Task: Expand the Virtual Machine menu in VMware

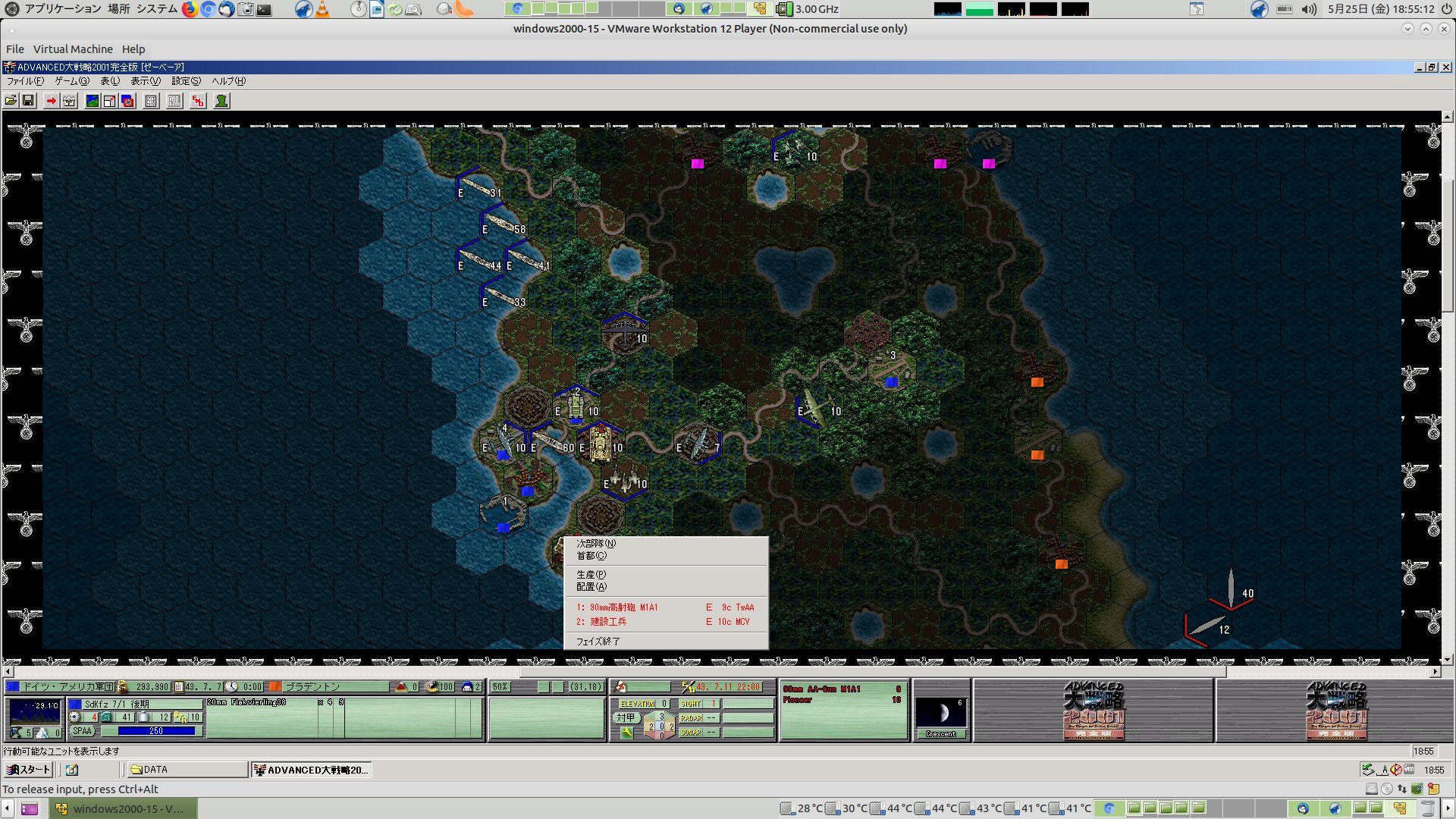Action: (73, 49)
